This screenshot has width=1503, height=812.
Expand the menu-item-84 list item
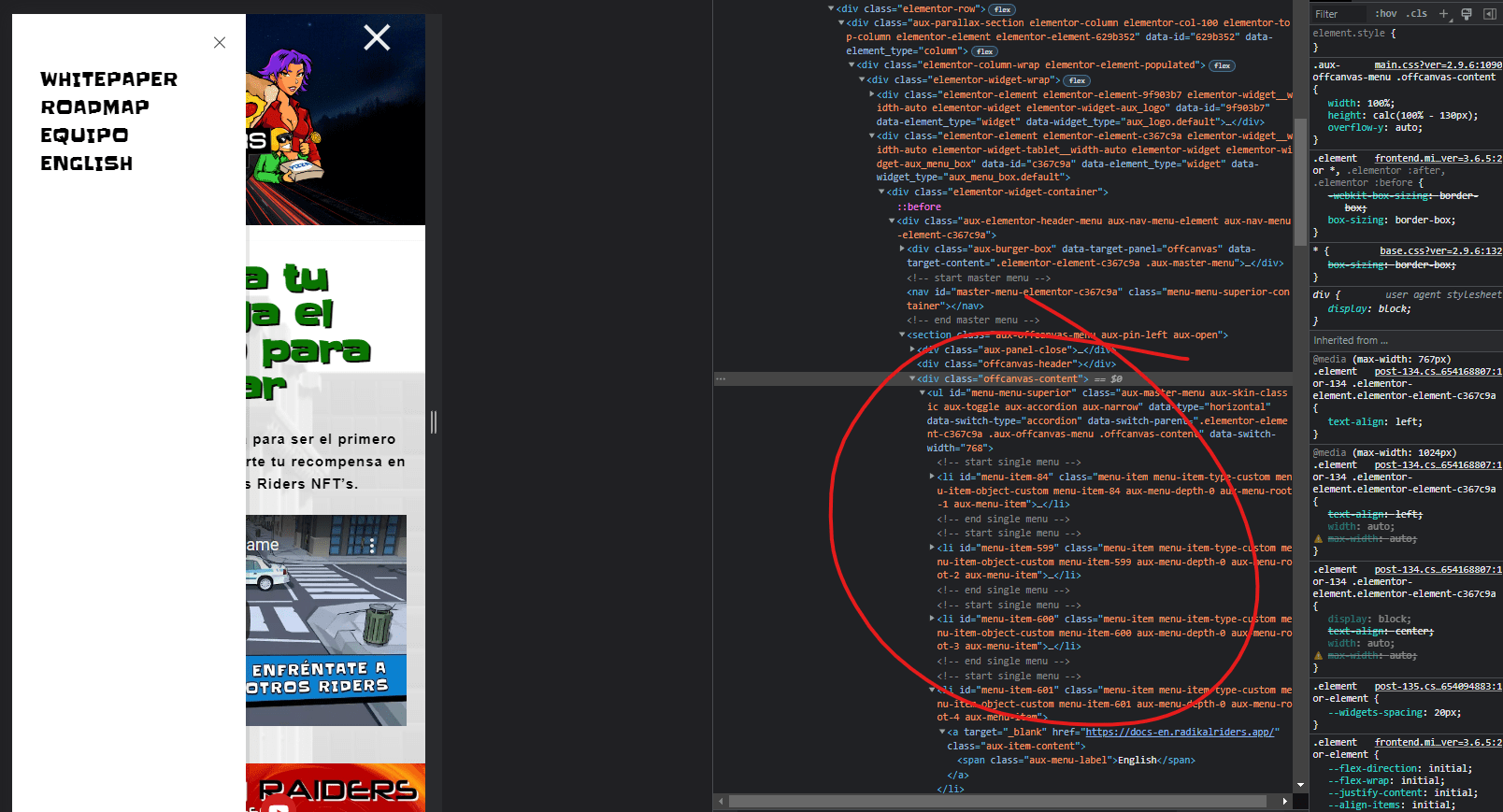(x=932, y=477)
